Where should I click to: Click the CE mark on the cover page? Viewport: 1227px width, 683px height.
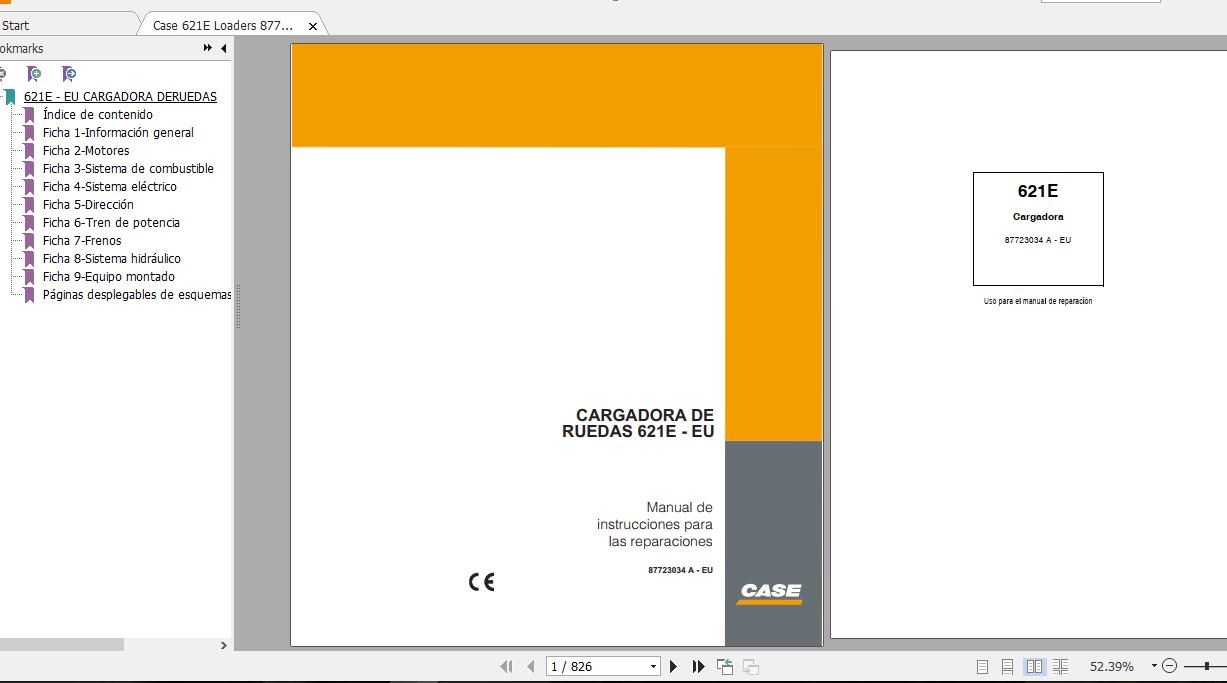pyautogui.click(x=481, y=582)
